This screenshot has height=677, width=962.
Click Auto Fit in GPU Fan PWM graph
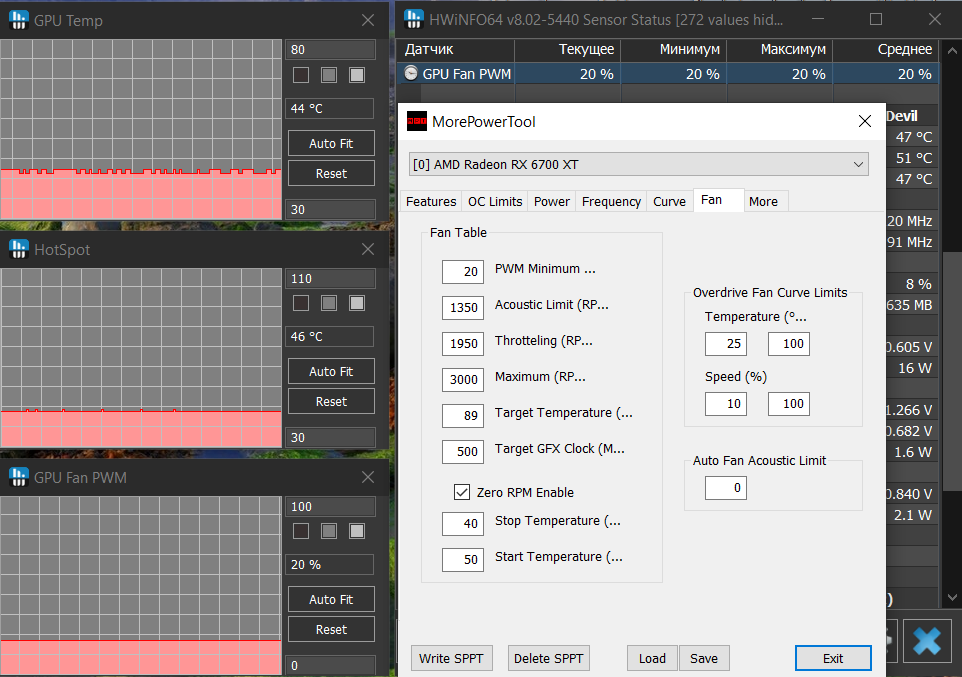(x=331, y=599)
